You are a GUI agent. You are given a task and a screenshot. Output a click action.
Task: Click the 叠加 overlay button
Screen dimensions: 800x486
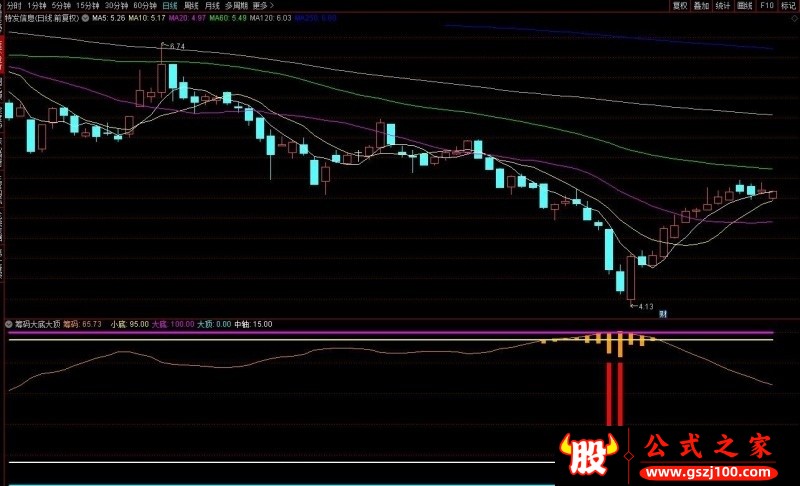click(x=702, y=6)
